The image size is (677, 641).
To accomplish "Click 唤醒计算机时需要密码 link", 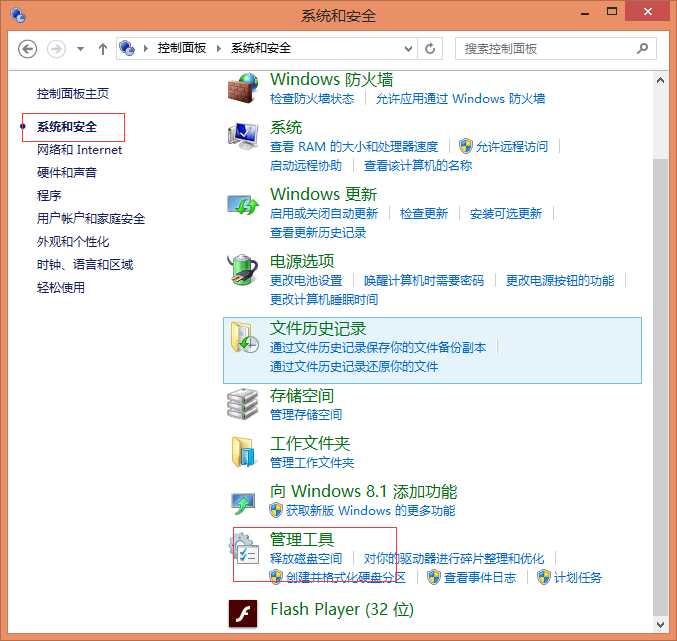I will pyautogui.click(x=424, y=281).
